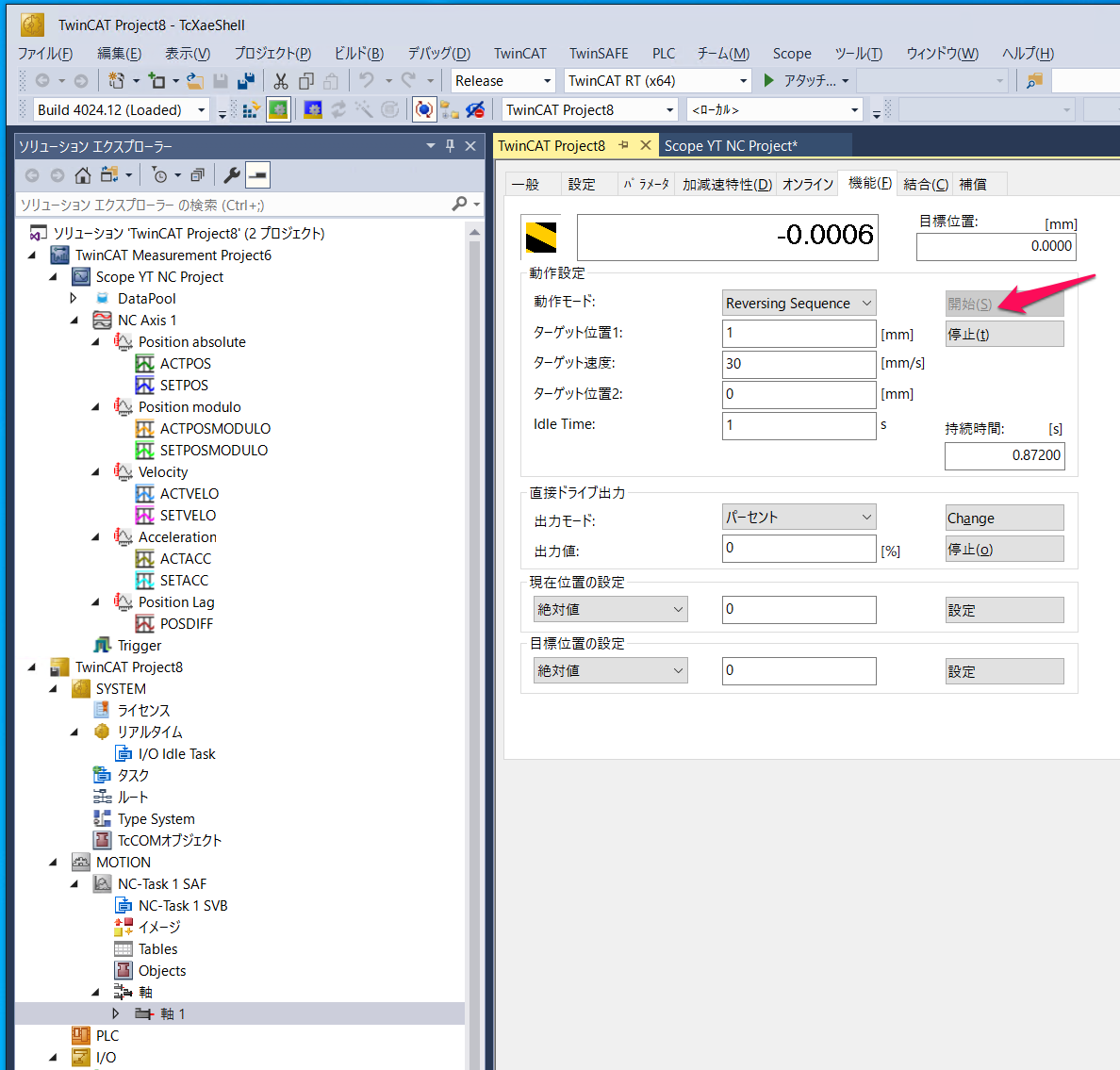Select the SETVELO channel item

(188, 515)
